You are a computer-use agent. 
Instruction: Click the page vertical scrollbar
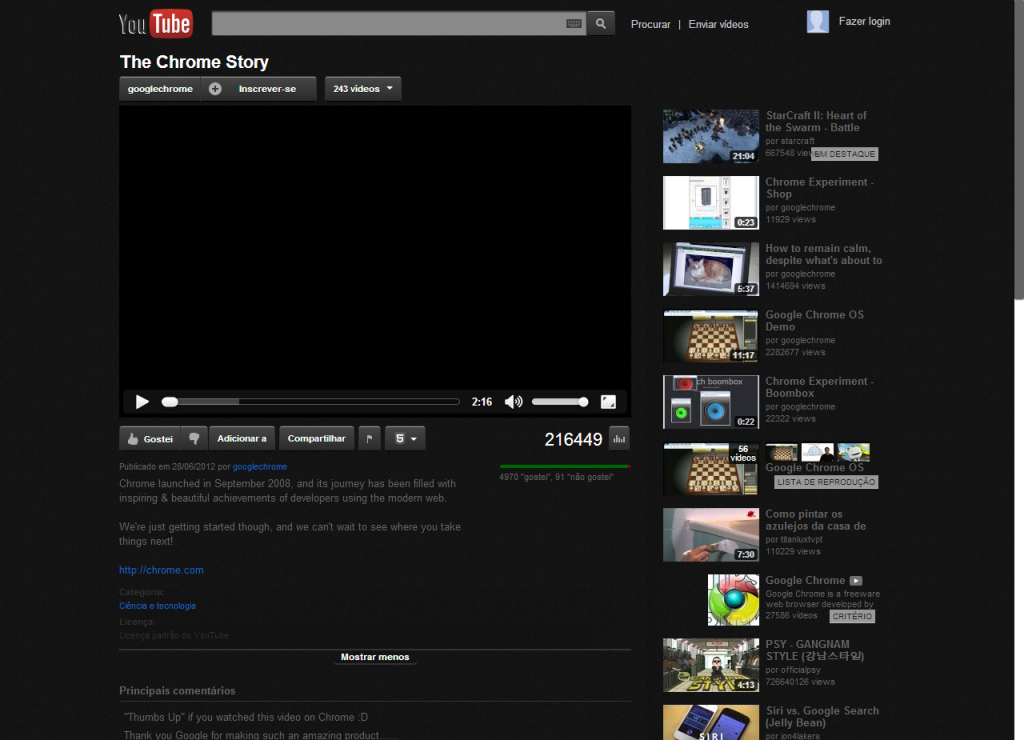tap(1018, 150)
